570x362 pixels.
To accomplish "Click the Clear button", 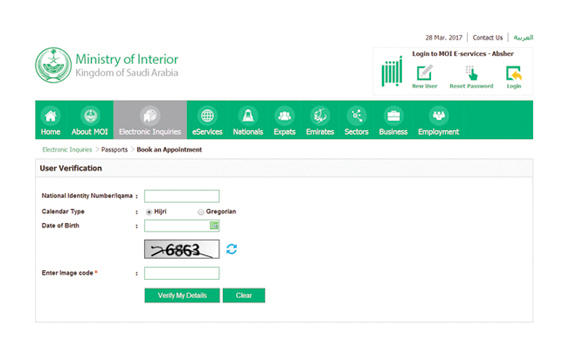I will pos(244,295).
